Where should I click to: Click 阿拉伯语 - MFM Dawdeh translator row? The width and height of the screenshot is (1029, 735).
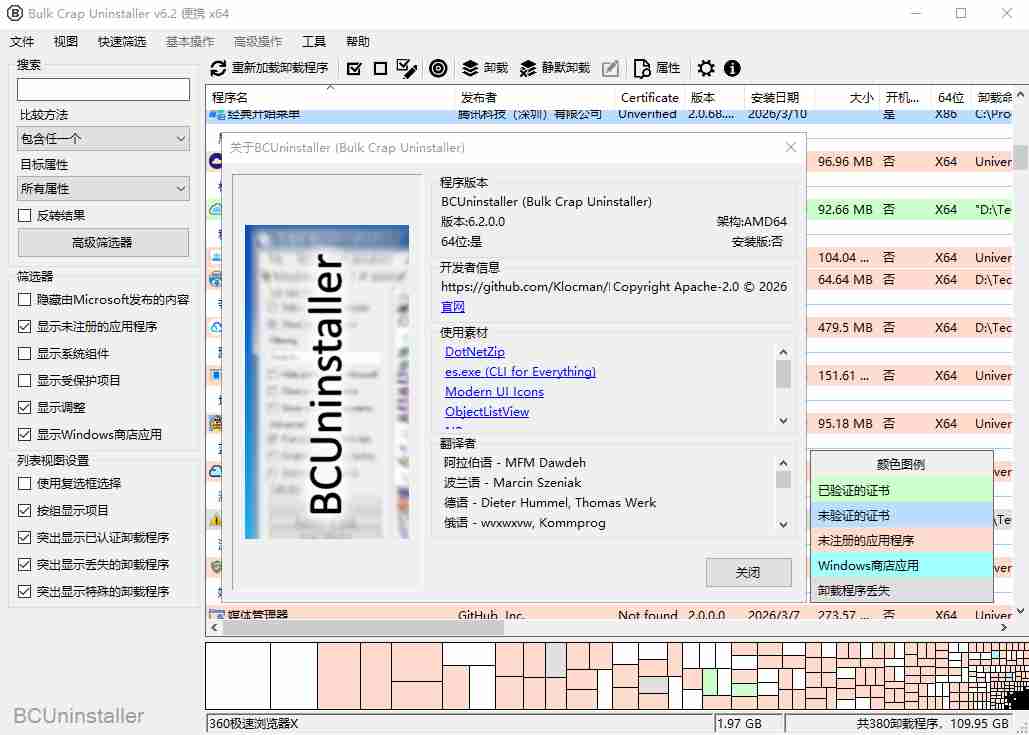point(514,463)
